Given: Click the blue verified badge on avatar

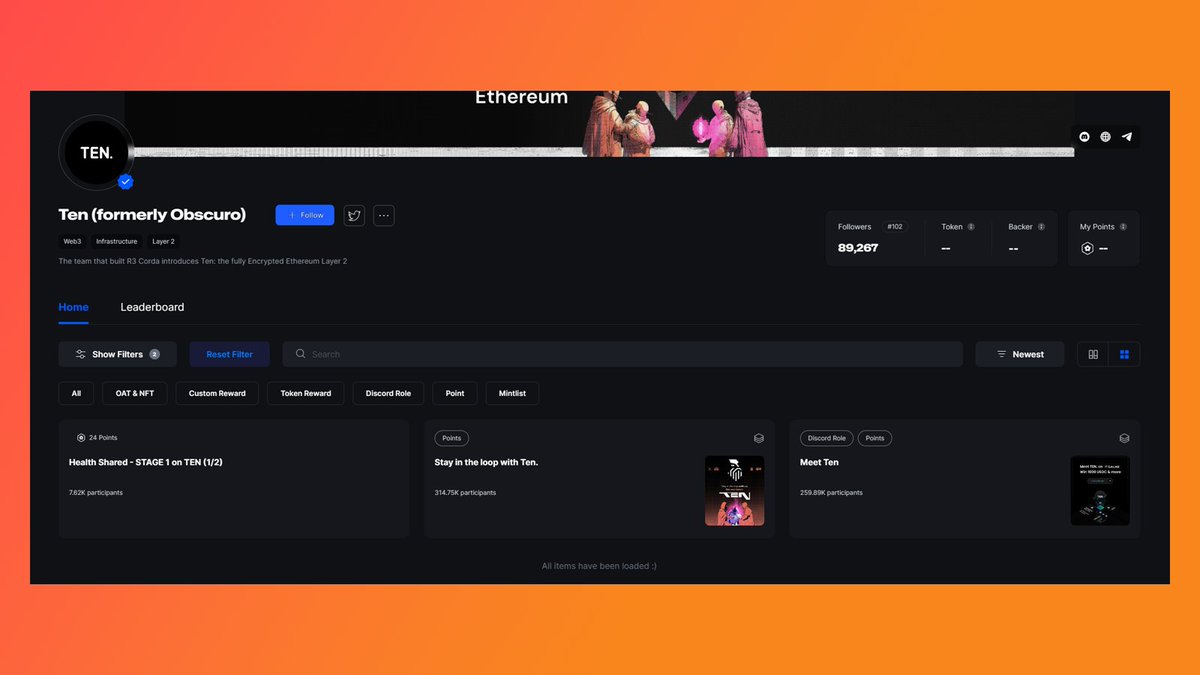Looking at the screenshot, I should [126, 181].
